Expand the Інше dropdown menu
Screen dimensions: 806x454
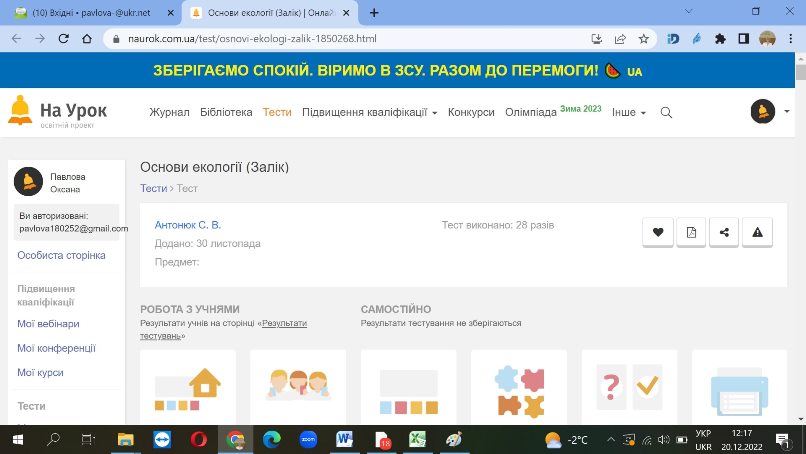(x=629, y=112)
